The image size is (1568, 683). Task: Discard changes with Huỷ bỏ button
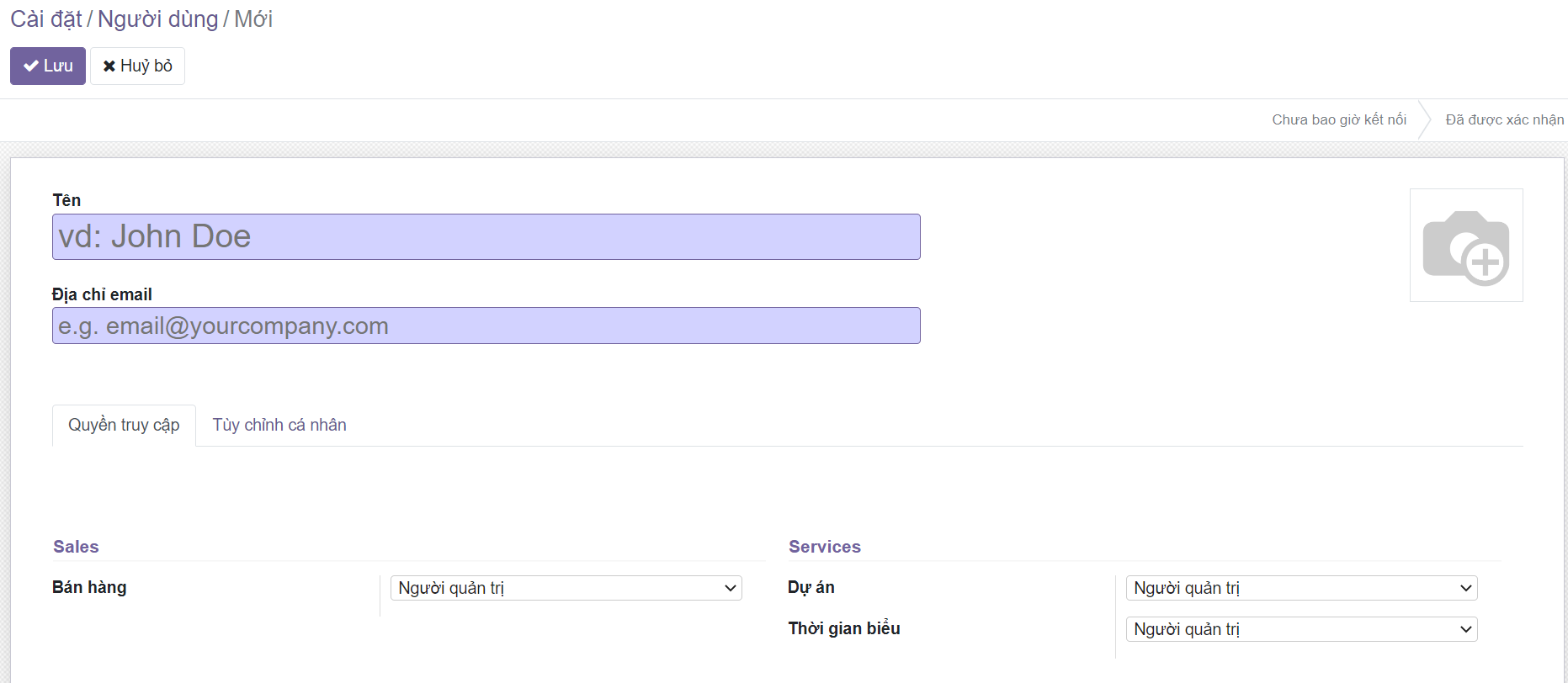pos(137,66)
